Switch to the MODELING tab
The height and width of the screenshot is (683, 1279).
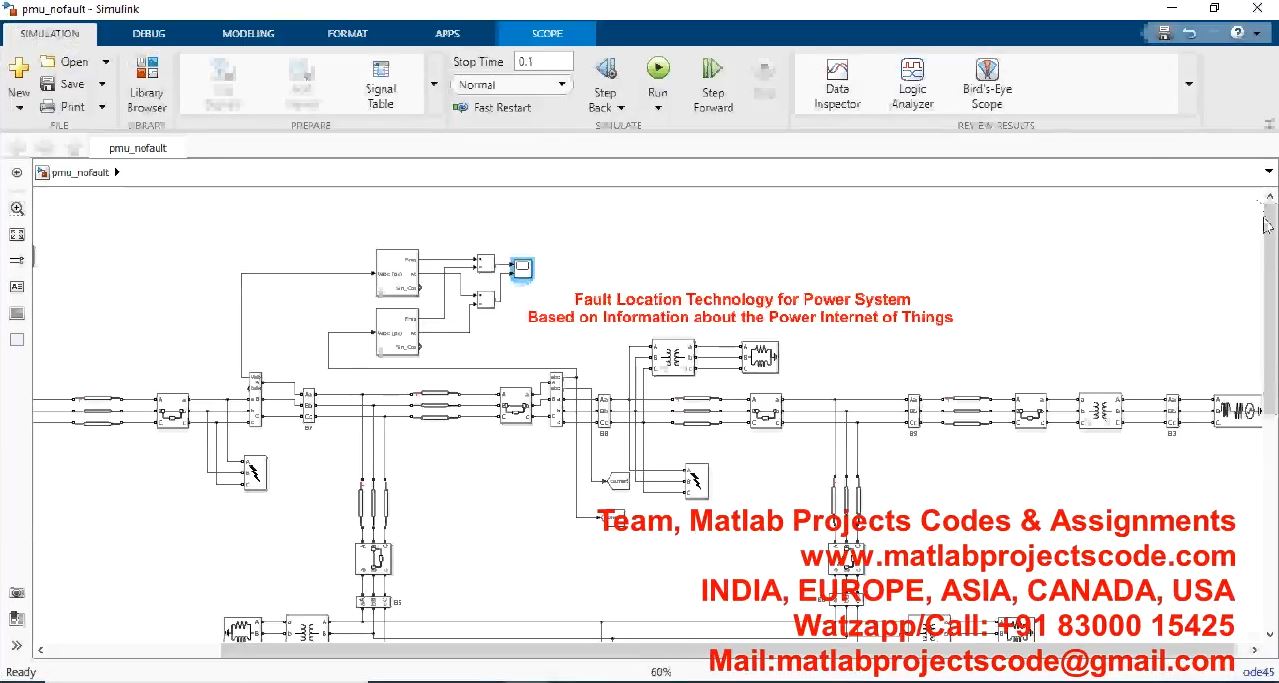[248, 33]
